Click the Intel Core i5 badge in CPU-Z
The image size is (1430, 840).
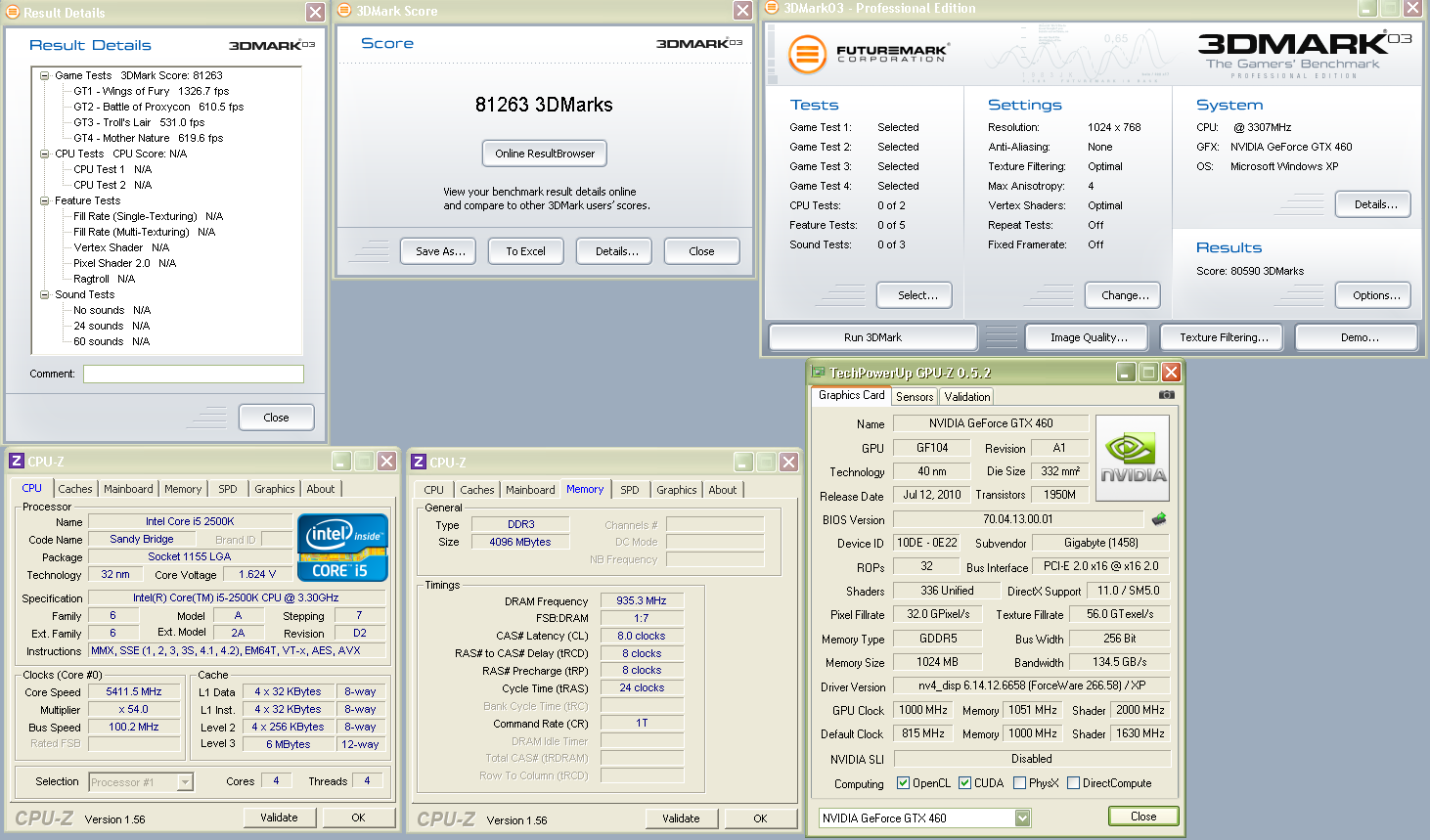[x=342, y=548]
